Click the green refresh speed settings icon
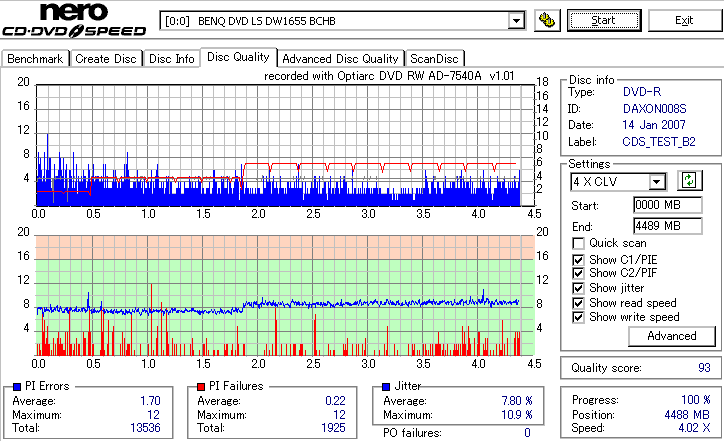724x441 pixels. [x=689, y=181]
